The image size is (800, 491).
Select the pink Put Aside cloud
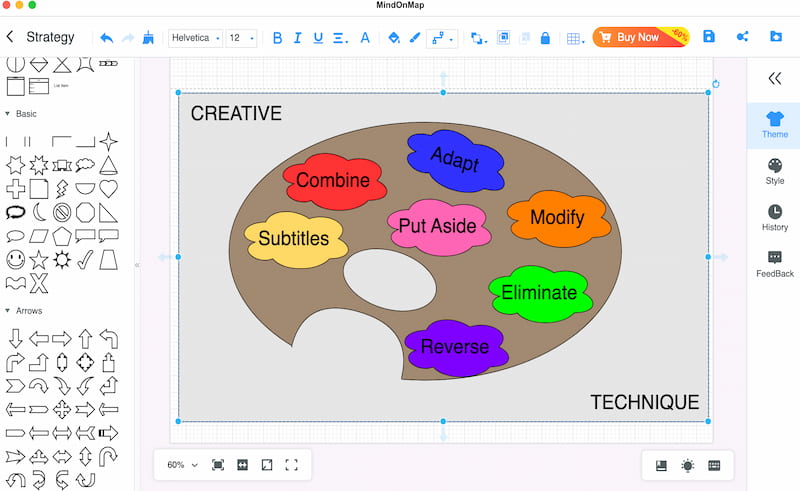click(438, 227)
